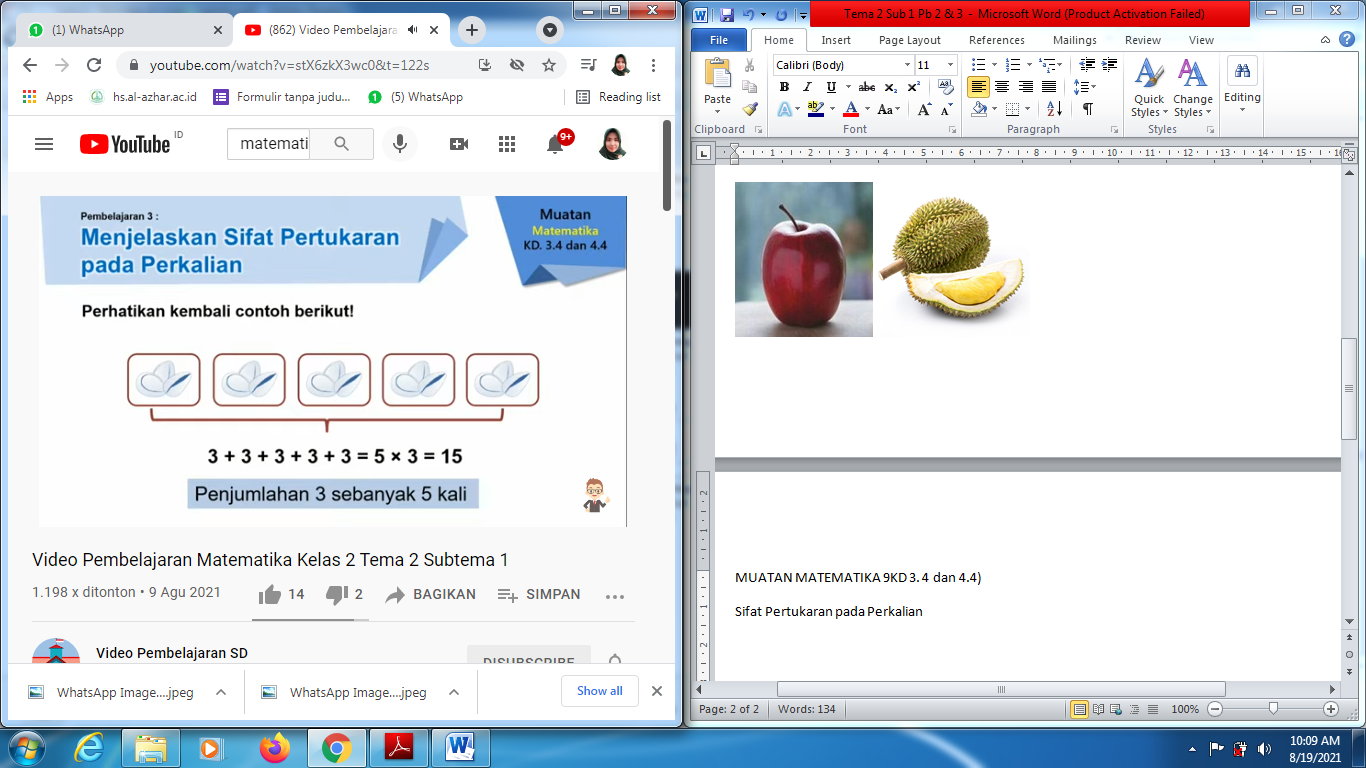Expand Quick Styles gallery
The image size is (1366, 768).
pos(1149,87)
